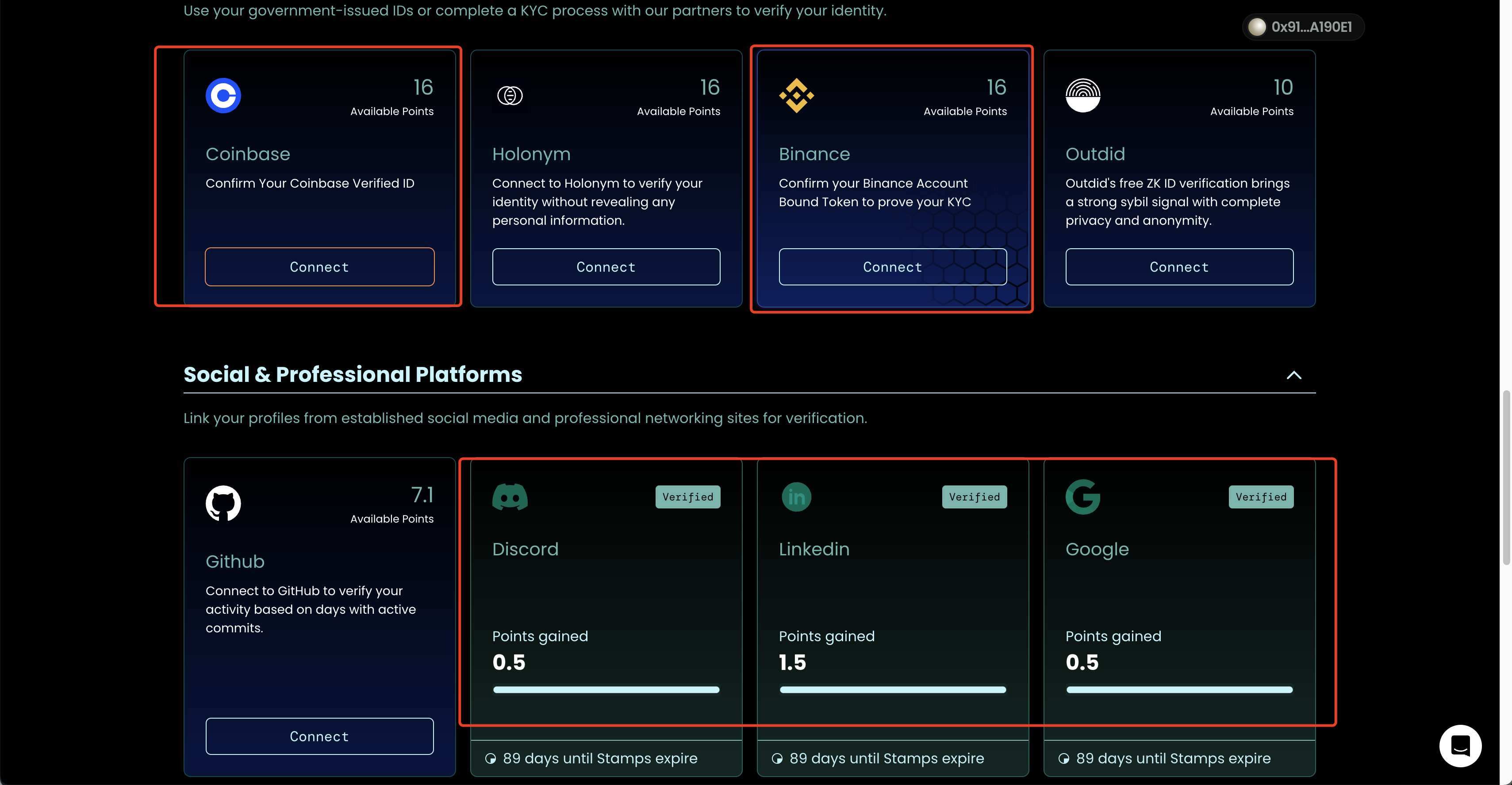Viewport: 1512px width, 785px height.
Task: Click the Binance card title
Action: pyautogui.click(x=814, y=154)
